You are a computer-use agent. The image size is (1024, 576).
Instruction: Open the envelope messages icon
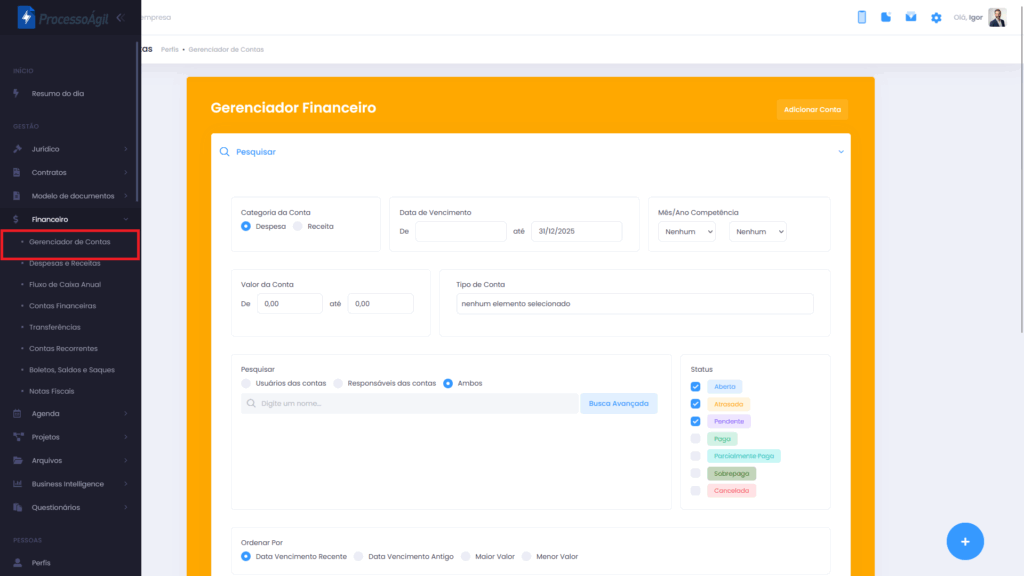tap(911, 17)
